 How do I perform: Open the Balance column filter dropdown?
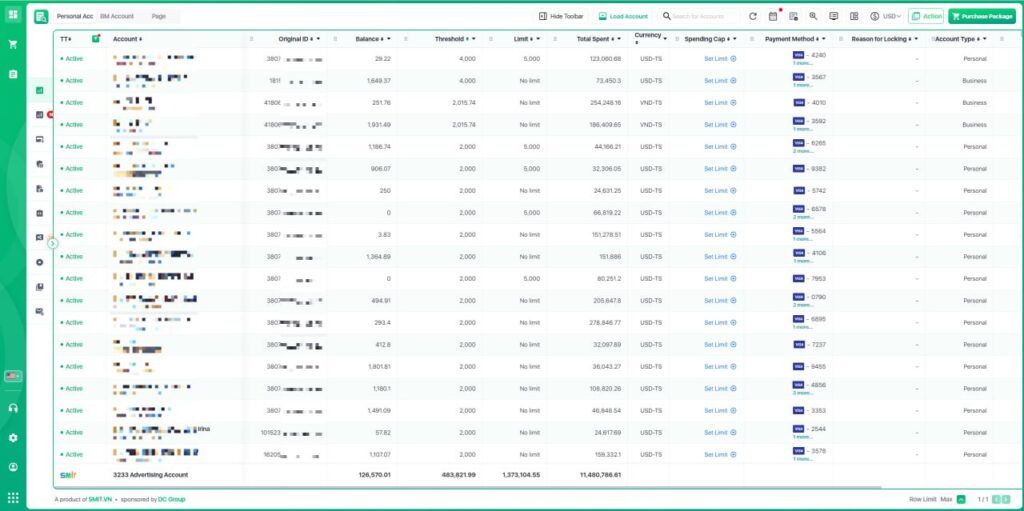[392, 38]
